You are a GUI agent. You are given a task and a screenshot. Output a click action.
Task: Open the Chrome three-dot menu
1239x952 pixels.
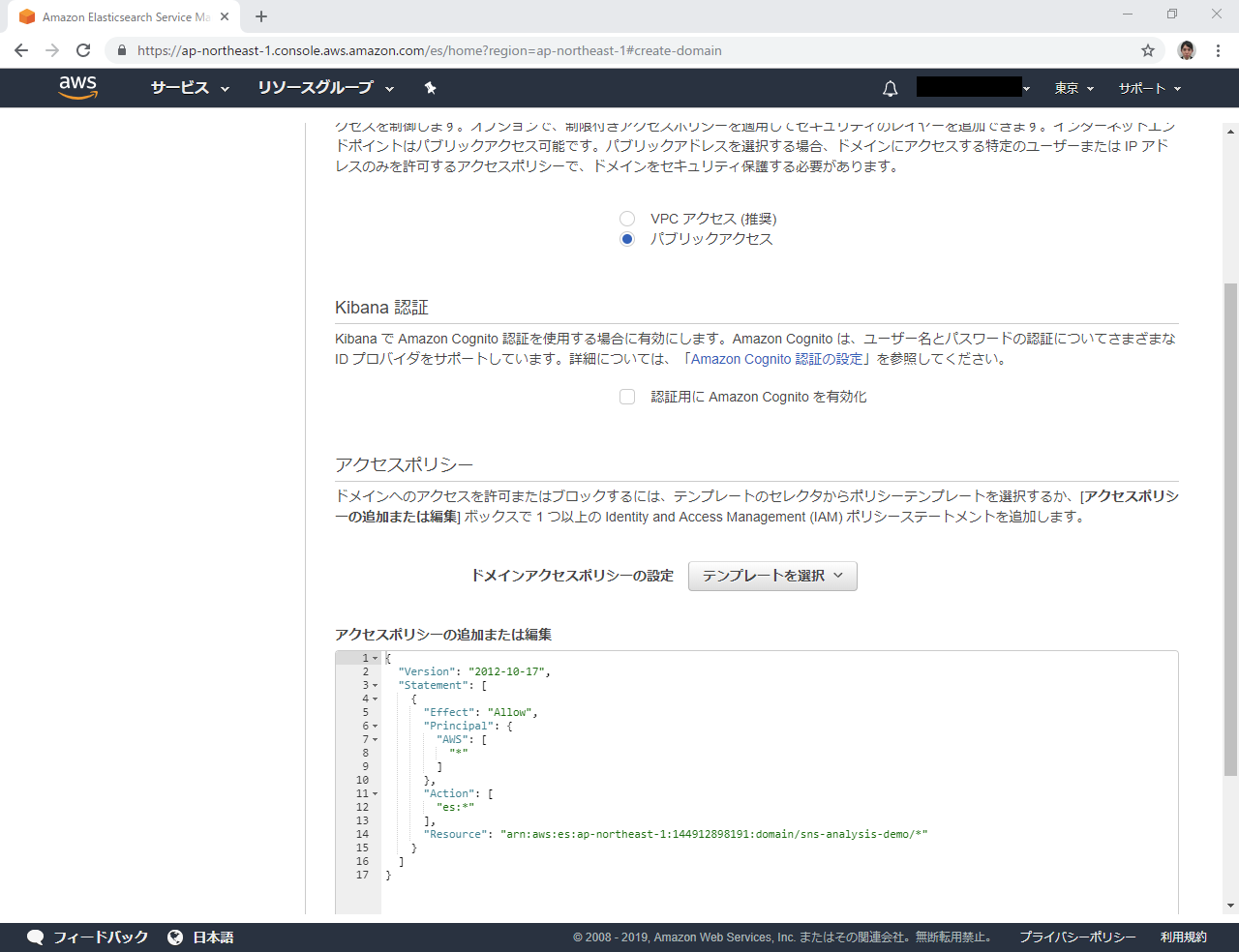point(1218,50)
